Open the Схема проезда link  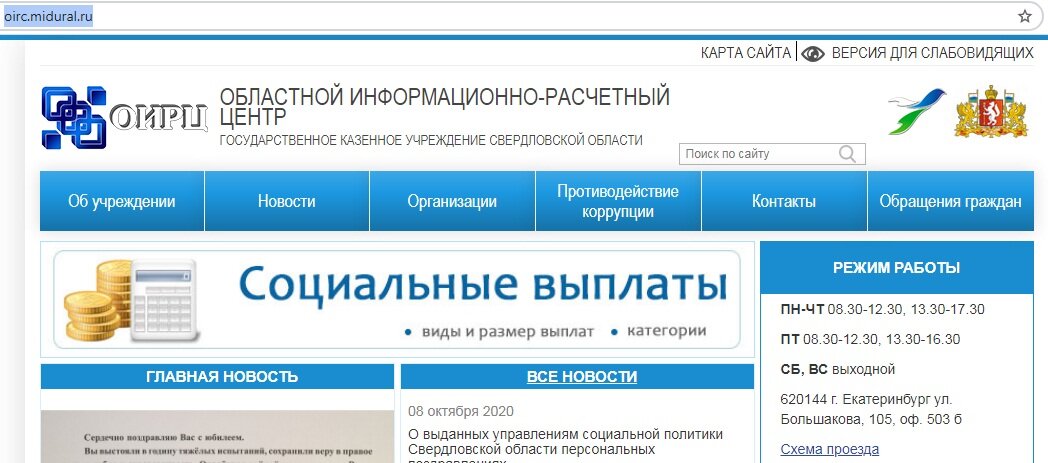click(x=829, y=449)
